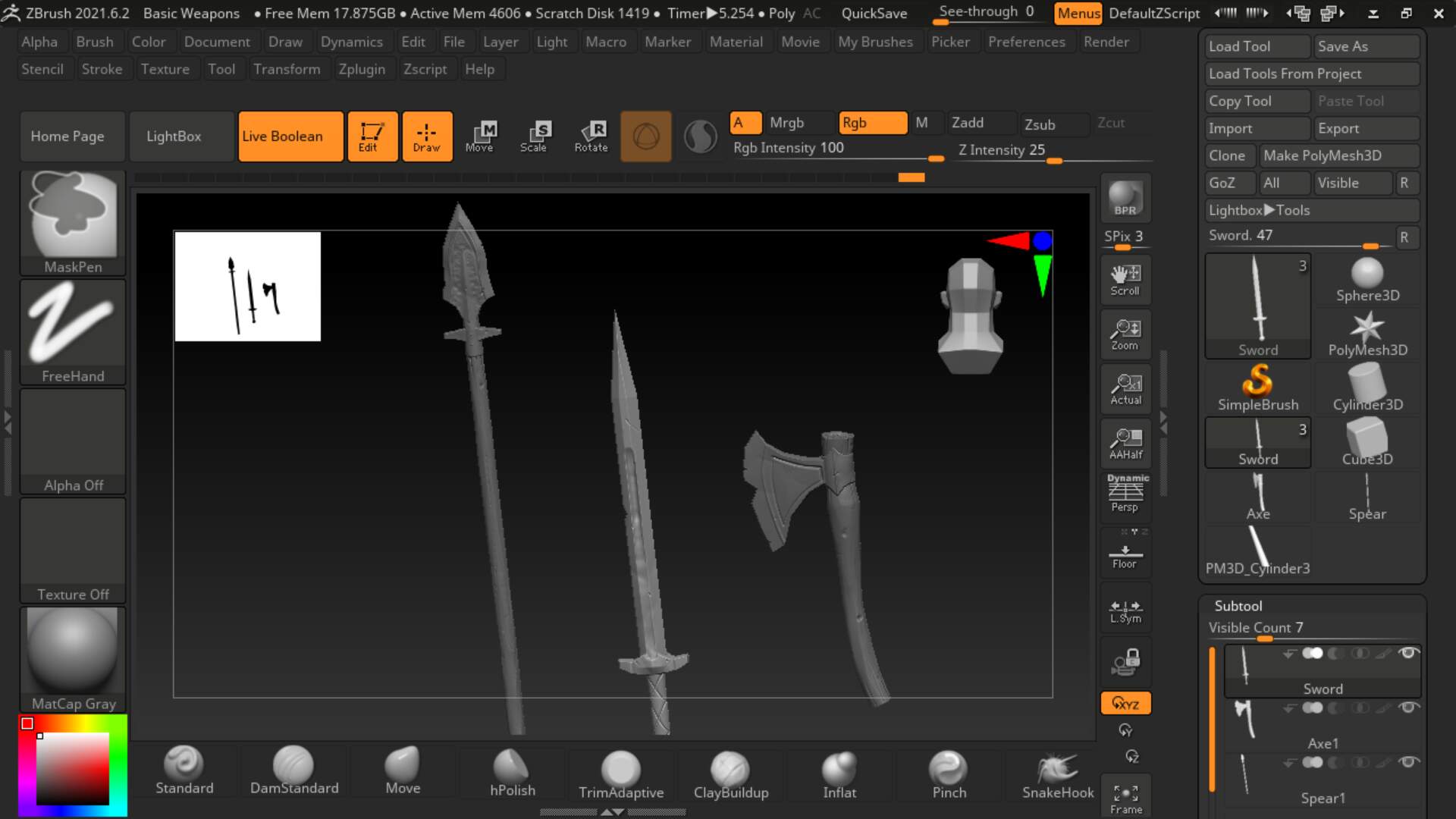Click the BPR render icon
Viewport: 1456px width, 819px height.
click(x=1125, y=199)
